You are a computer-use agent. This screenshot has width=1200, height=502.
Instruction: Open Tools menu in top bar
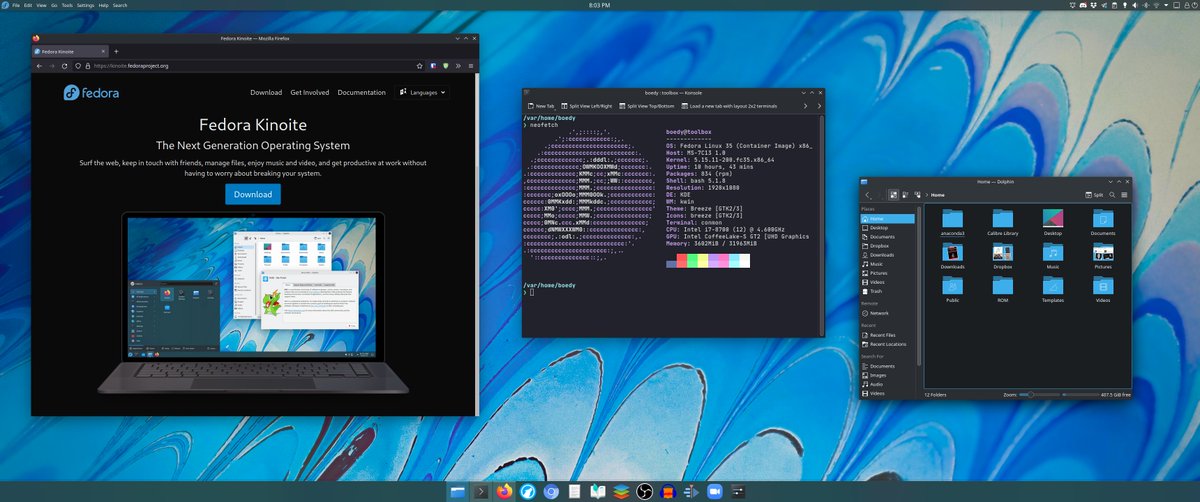(x=68, y=5)
